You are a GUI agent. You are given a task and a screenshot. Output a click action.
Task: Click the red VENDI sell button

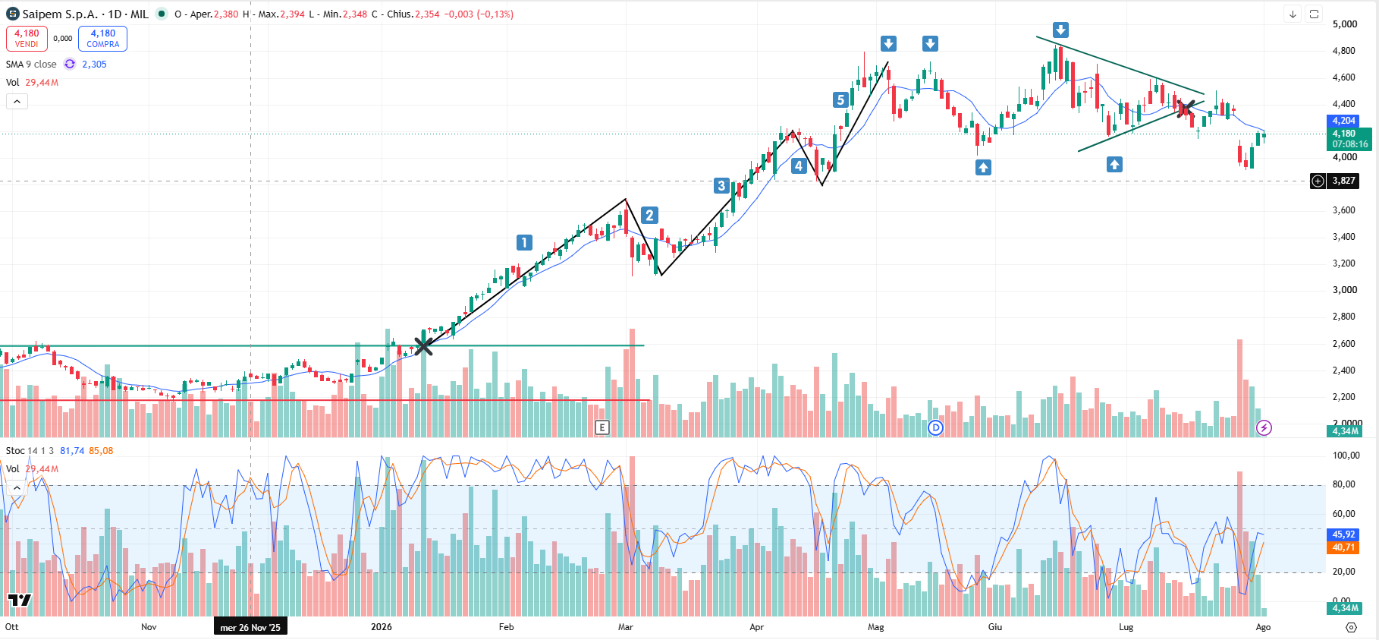coord(25,39)
